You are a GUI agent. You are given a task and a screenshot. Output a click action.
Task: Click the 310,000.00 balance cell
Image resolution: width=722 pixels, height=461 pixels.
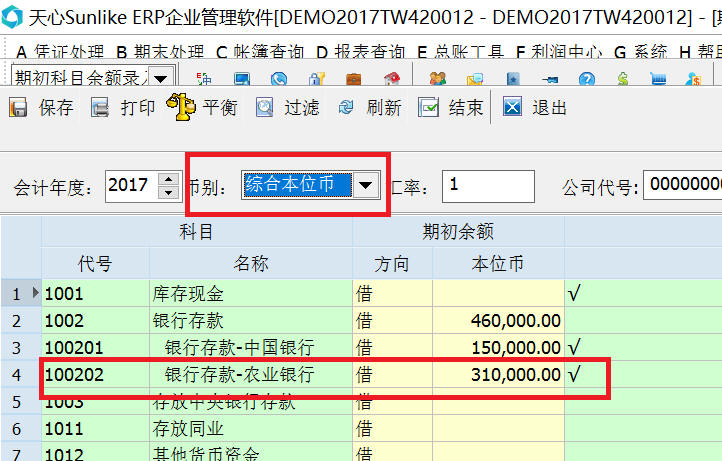point(498,374)
